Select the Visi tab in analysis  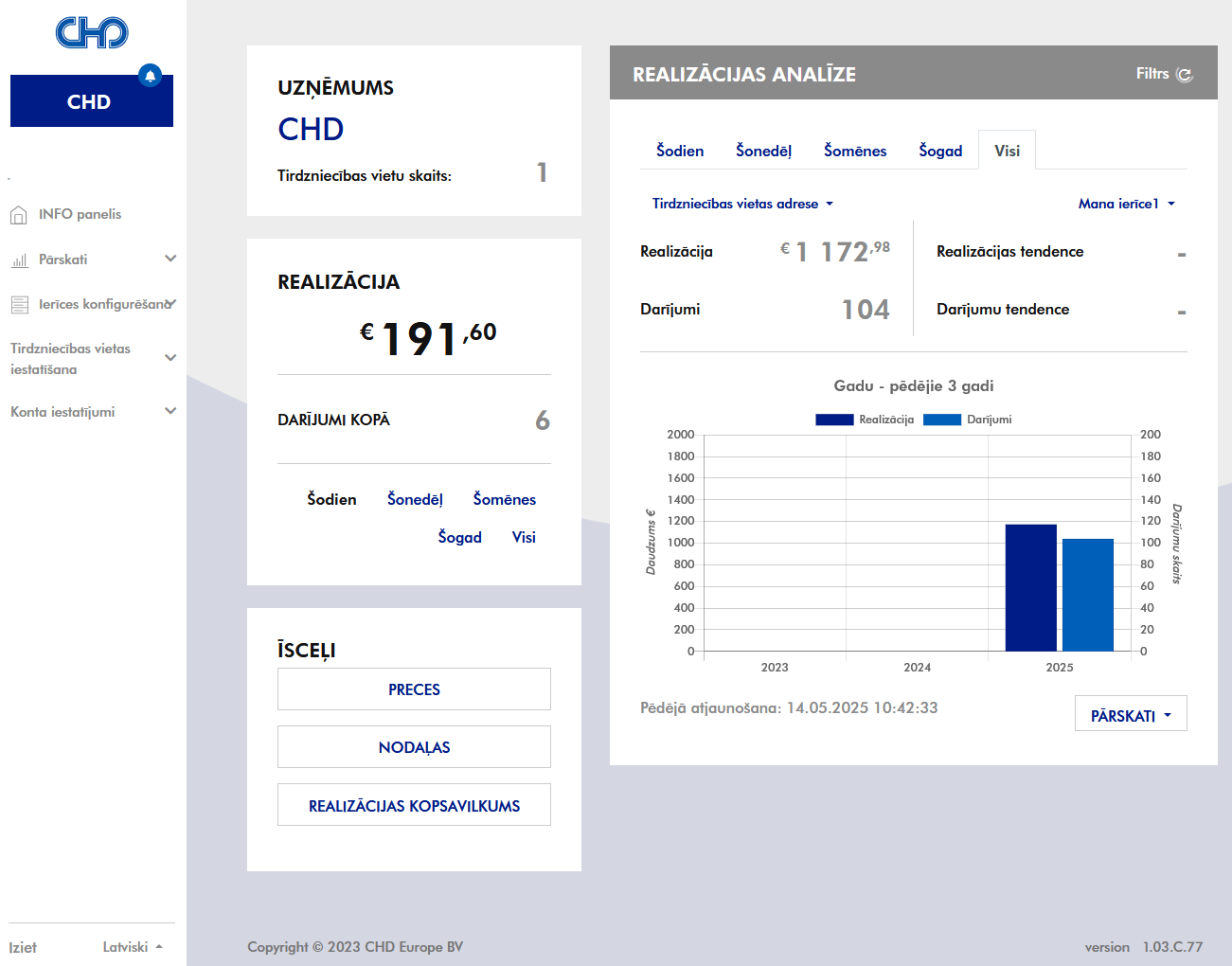[1007, 151]
